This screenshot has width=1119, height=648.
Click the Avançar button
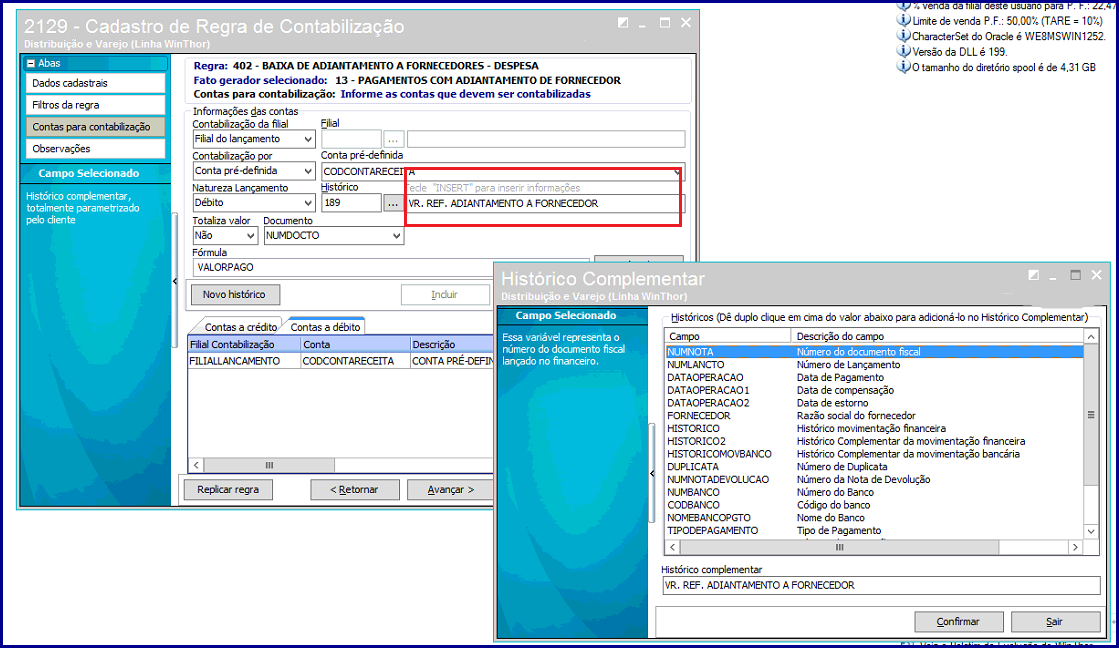tap(450, 490)
